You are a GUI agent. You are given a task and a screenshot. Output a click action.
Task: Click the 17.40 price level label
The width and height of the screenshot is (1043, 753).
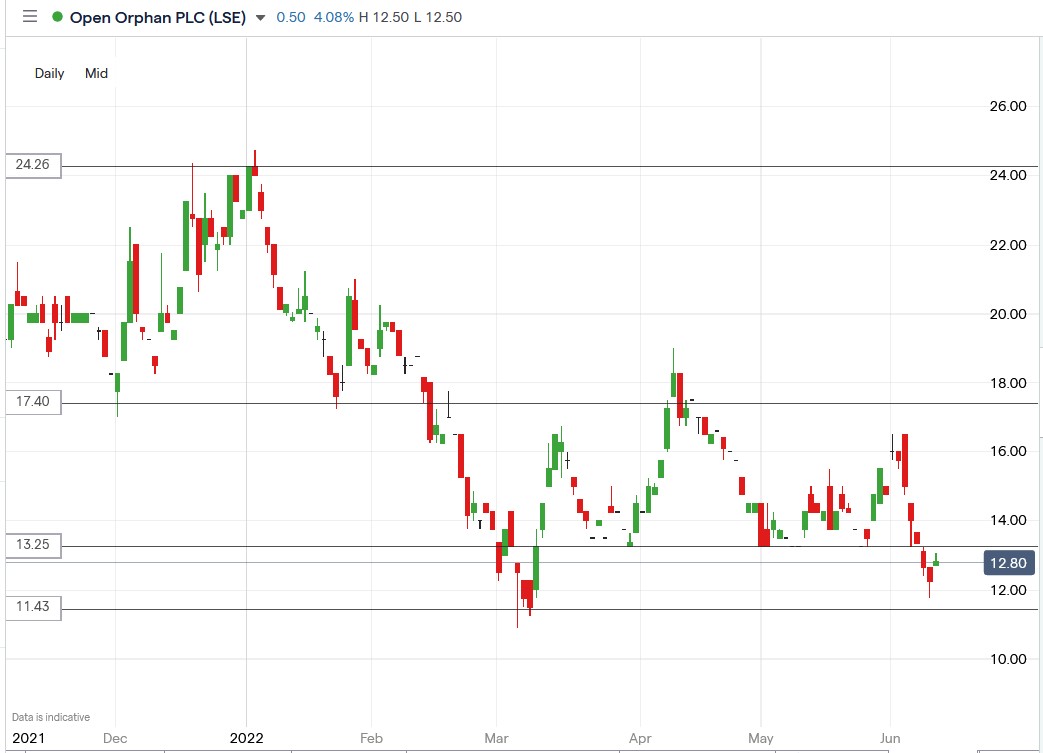point(31,402)
